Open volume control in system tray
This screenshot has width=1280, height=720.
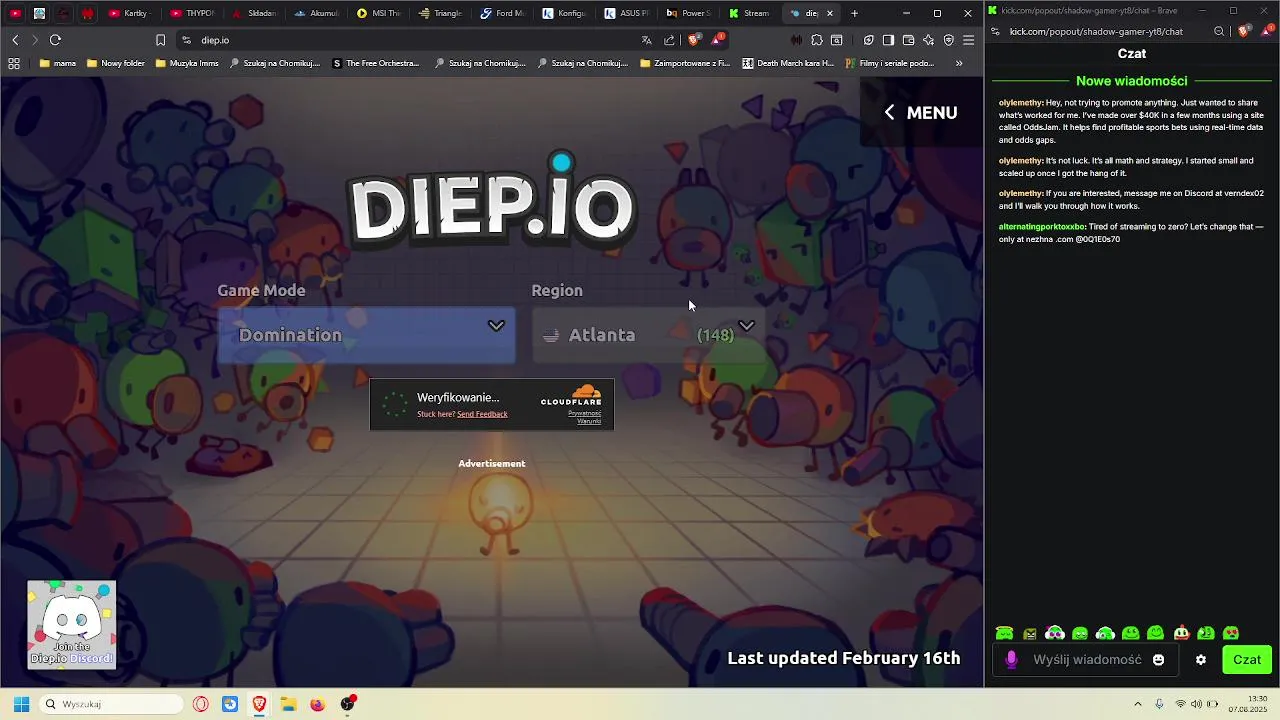point(1196,704)
